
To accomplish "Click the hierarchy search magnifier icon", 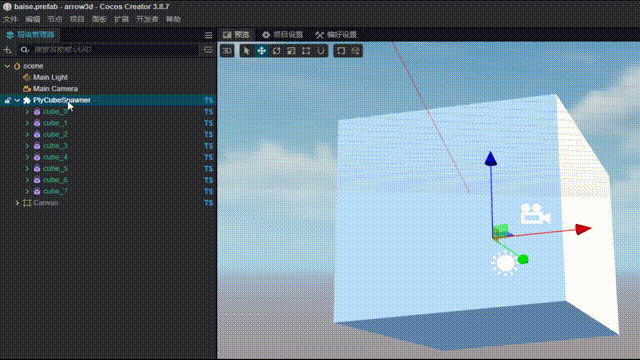I will coord(25,50).
